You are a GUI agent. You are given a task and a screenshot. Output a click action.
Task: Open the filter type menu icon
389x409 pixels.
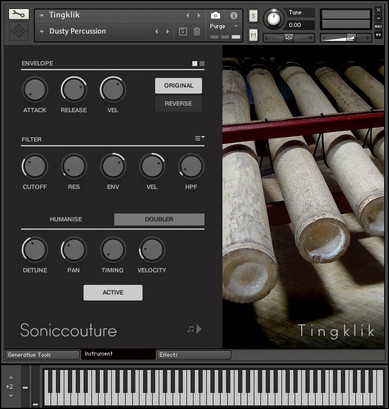pyautogui.click(x=200, y=138)
